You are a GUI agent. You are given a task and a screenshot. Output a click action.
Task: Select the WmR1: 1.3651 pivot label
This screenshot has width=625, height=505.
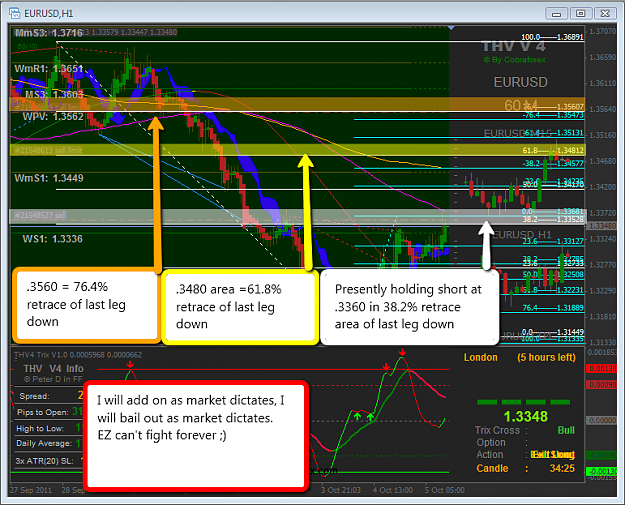[x=49, y=69]
